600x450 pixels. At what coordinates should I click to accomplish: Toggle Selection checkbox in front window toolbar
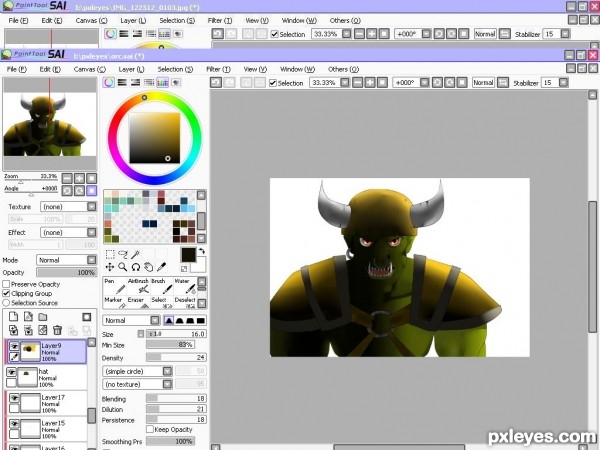pyautogui.click(x=273, y=83)
